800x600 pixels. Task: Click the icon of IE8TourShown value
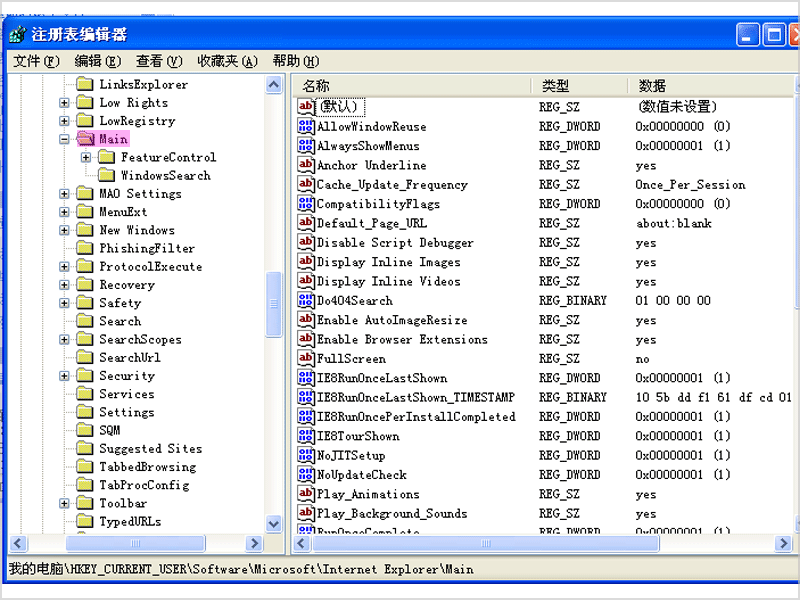[306, 436]
